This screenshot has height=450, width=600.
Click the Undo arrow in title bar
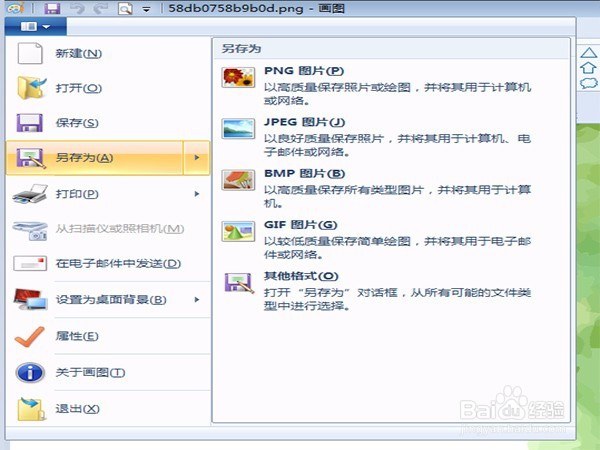click(x=77, y=8)
